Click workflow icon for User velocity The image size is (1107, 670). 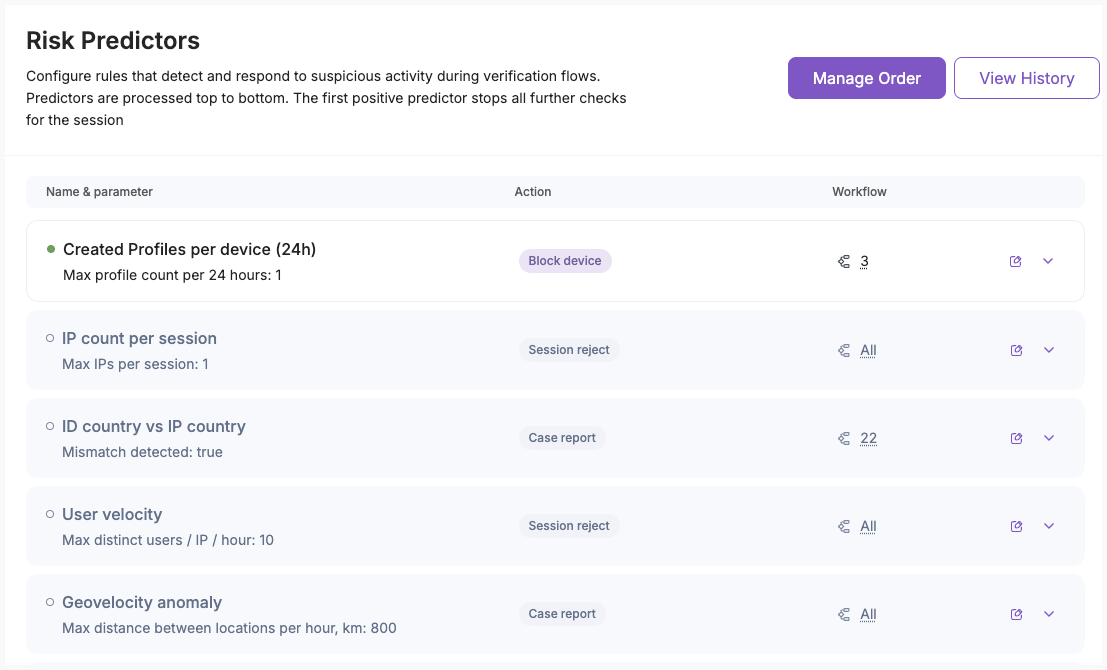(844, 526)
